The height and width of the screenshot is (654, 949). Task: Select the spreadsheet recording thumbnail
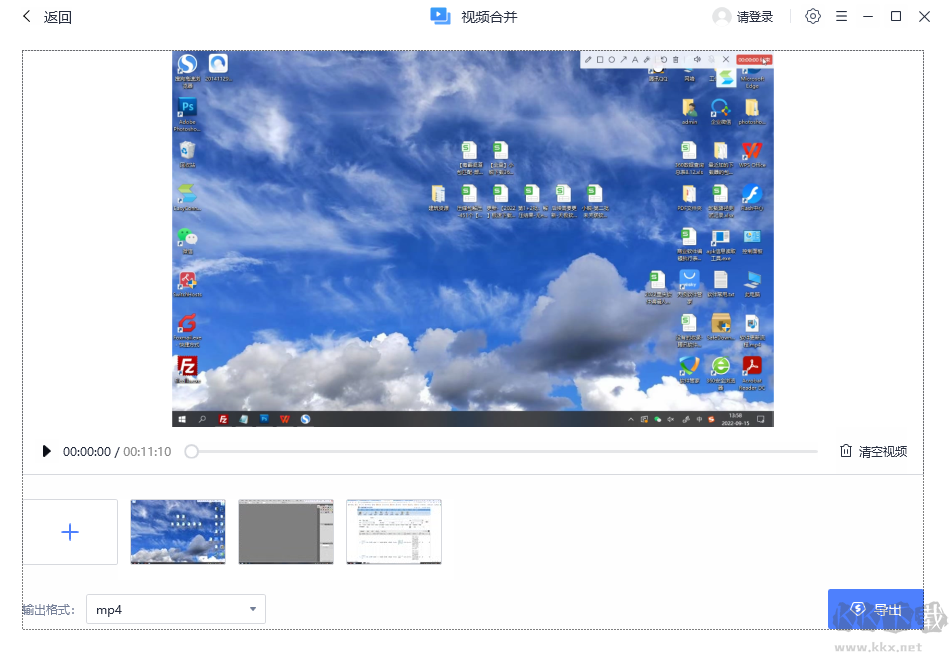click(x=393, y=531)
